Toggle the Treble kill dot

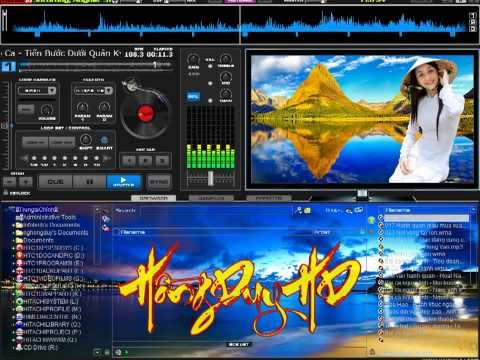point(210,66)
